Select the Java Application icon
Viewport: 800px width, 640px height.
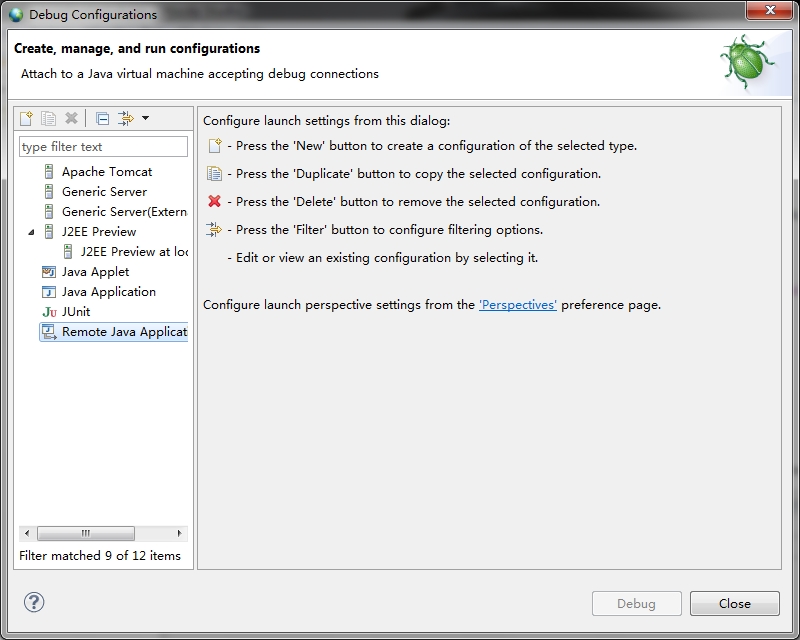(48, 292)
